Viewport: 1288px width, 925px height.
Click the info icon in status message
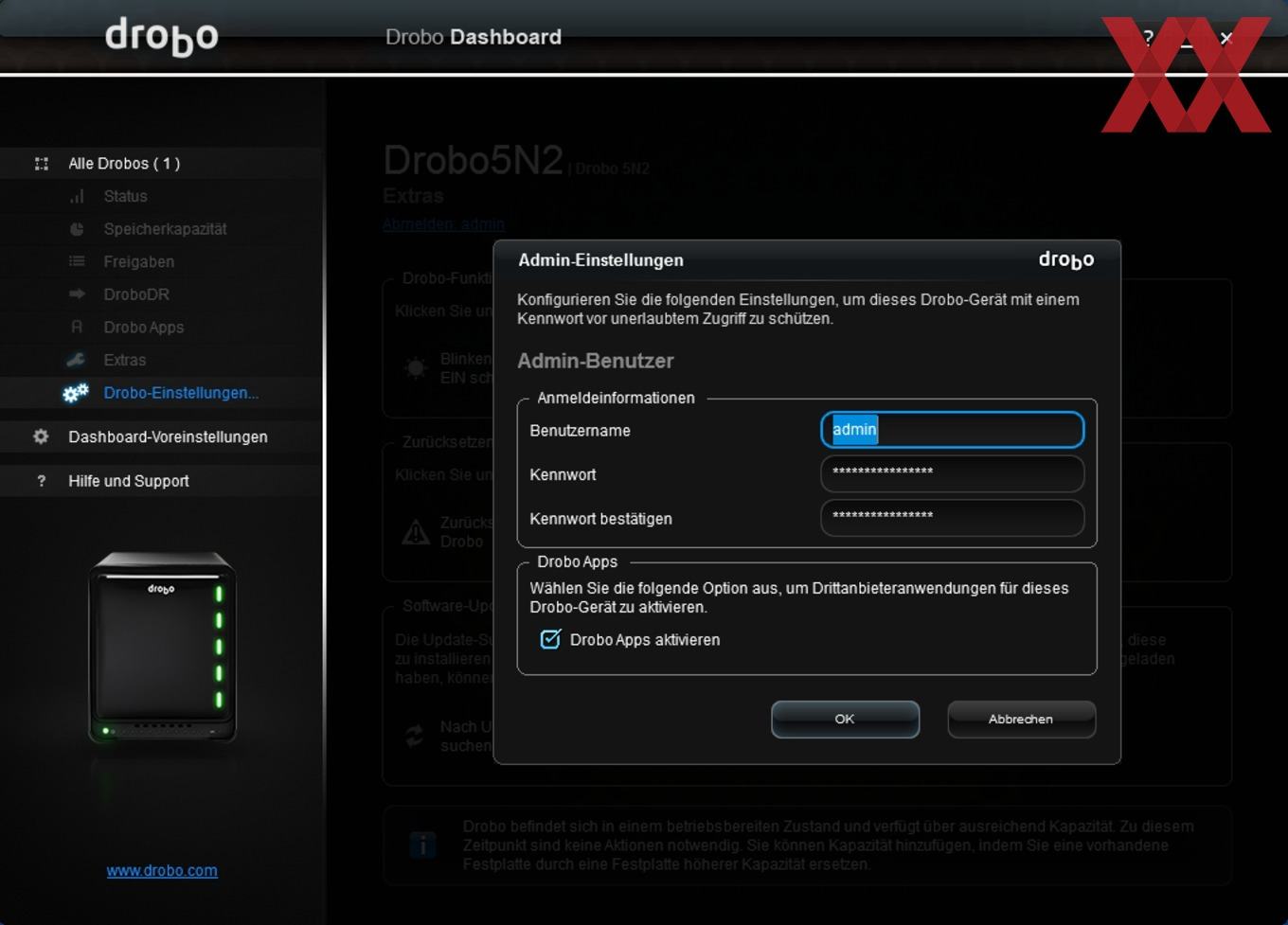(x=422, y=844)
